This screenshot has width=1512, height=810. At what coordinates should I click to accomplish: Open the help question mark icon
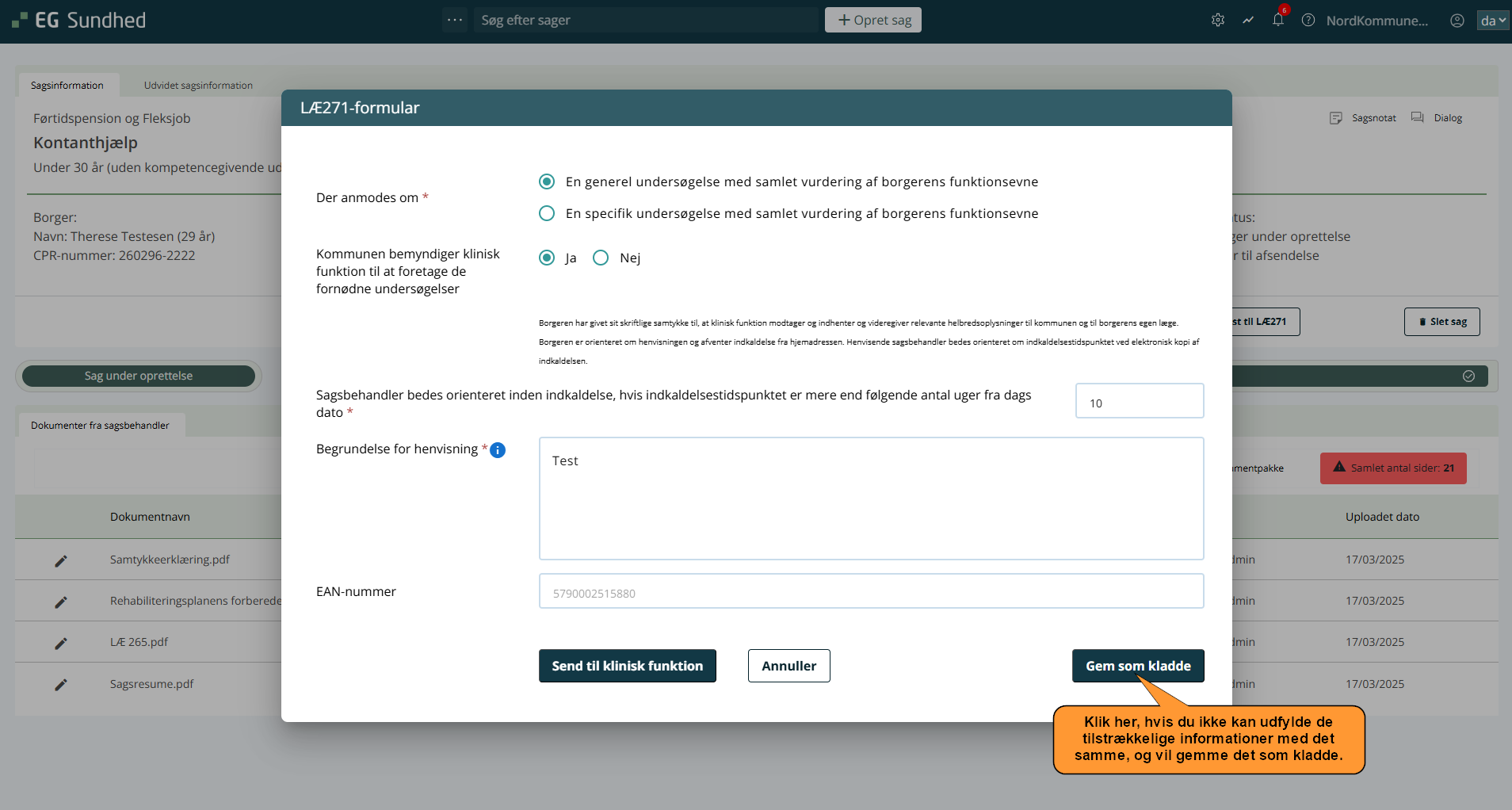pyautogui.click(x=1308, y=21)
